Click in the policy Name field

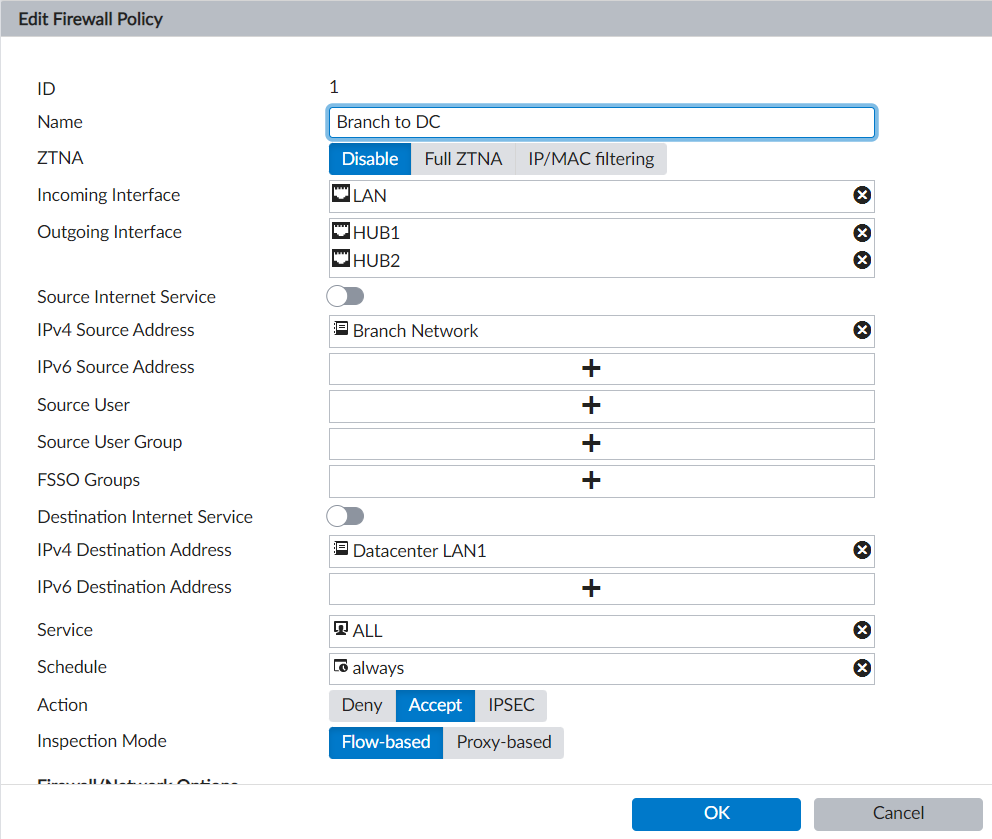tap(600, 123)
